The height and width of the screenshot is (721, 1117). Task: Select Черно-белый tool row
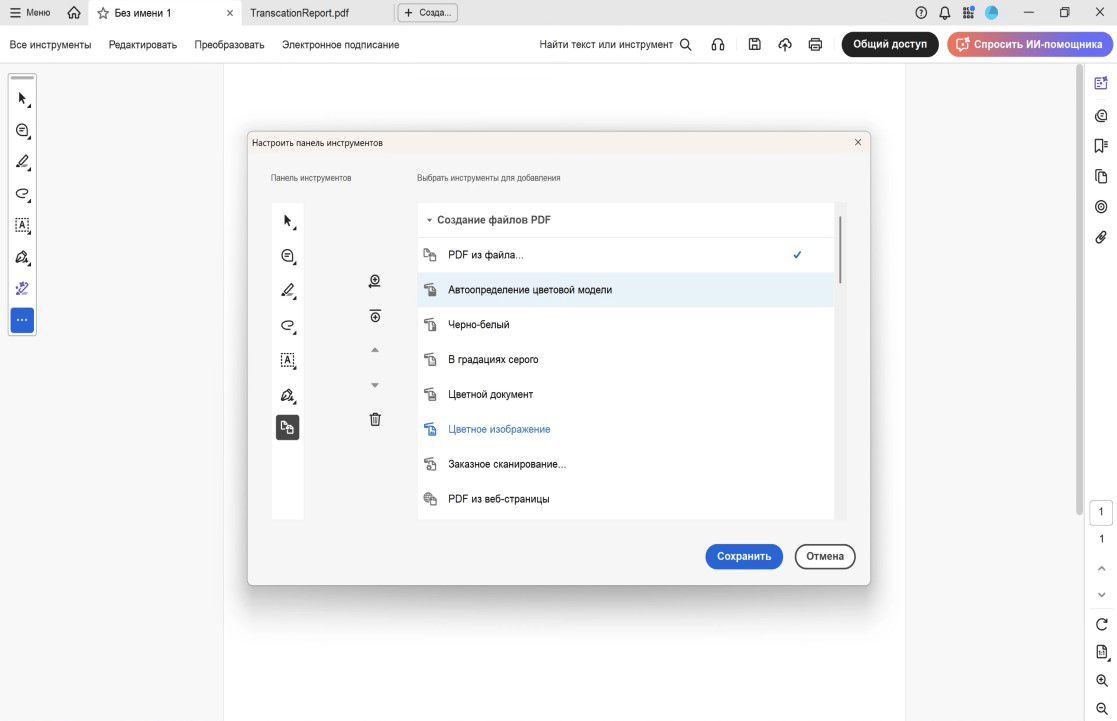coord(625,325)
